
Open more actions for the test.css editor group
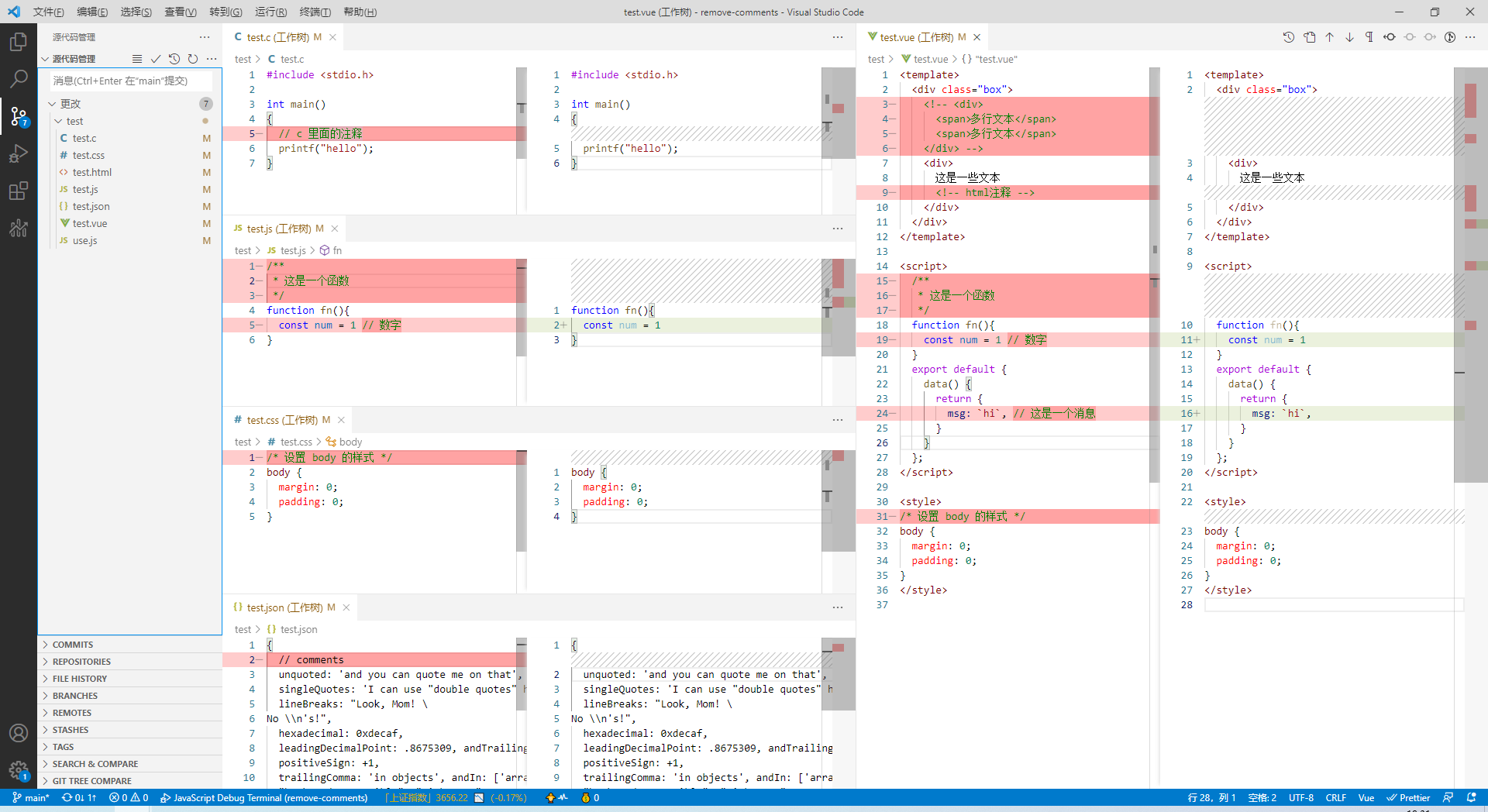tap(838, 420)
